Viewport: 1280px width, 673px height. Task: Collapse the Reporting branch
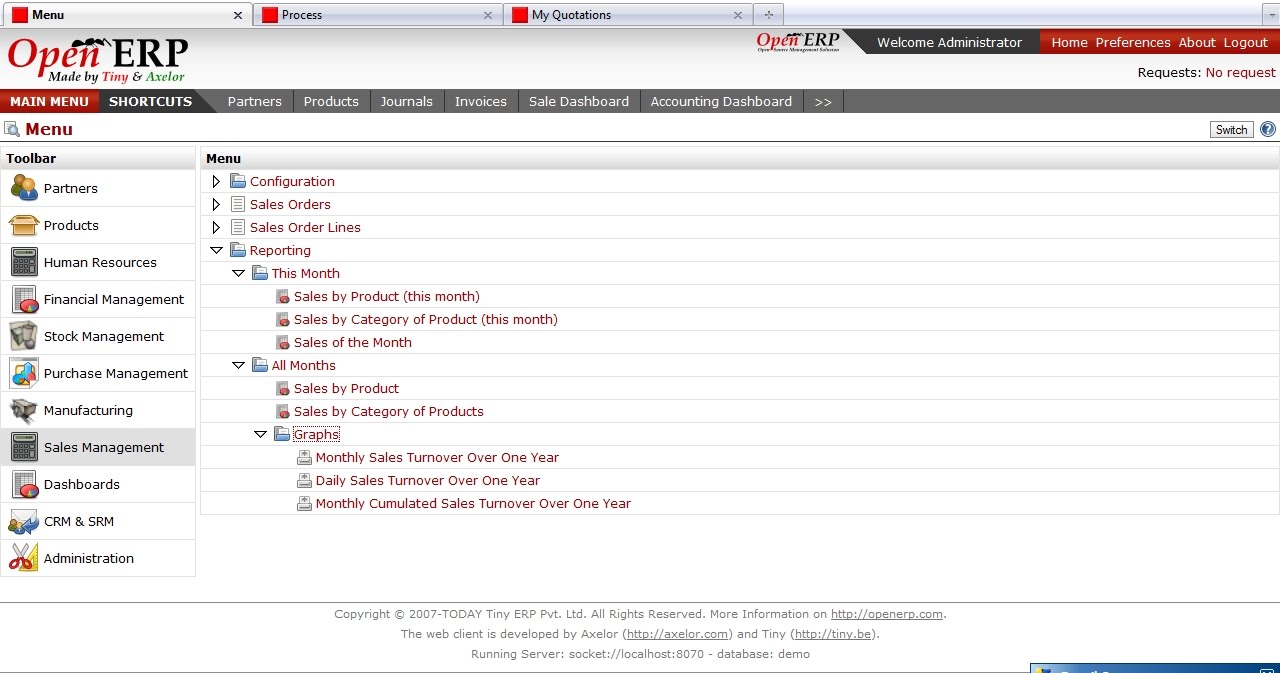pyautogui.click(x=217, y=250)
